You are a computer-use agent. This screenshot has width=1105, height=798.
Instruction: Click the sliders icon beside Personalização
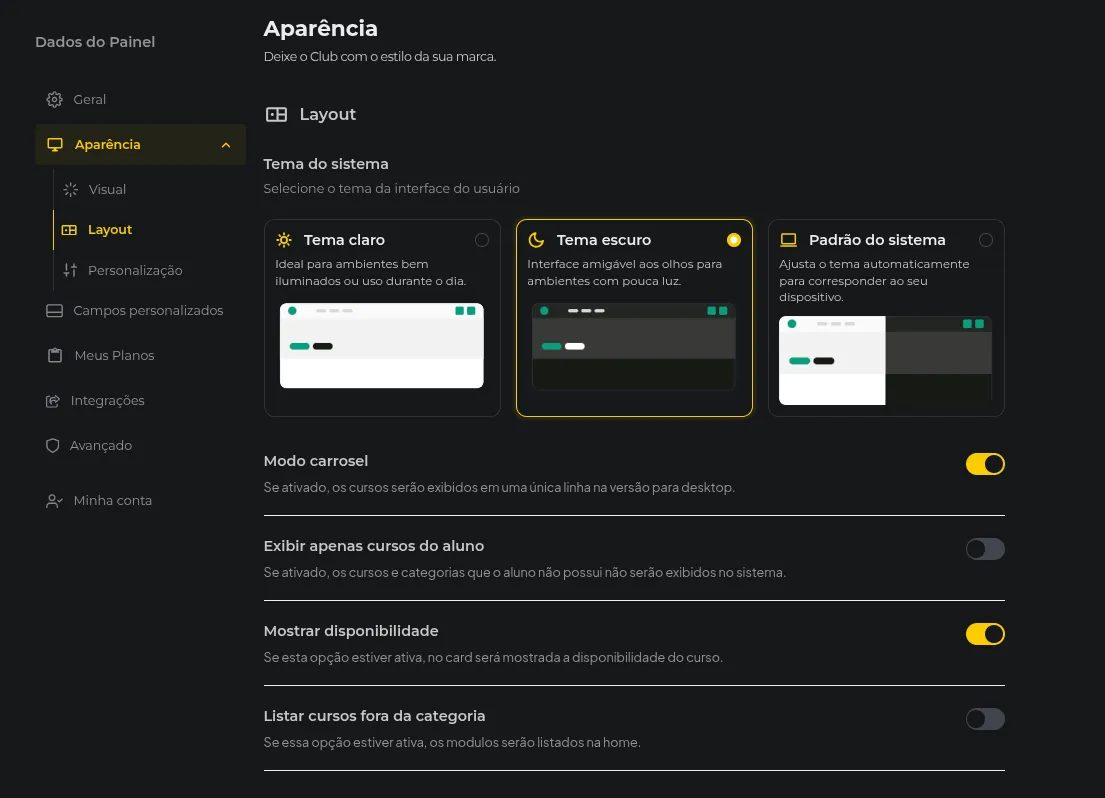point(70,270)
